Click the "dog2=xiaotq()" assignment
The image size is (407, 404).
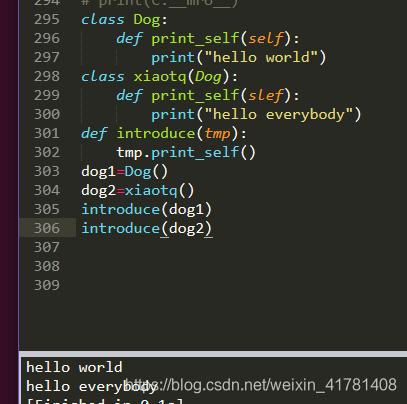tap(138, 191)
